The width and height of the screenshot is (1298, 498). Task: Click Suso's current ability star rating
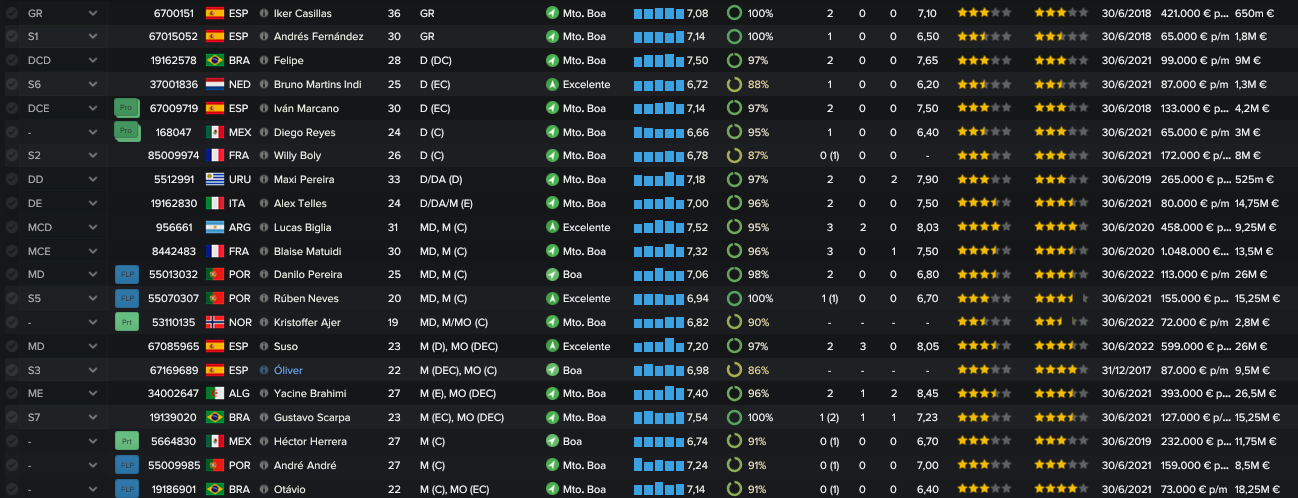point(984,346)
